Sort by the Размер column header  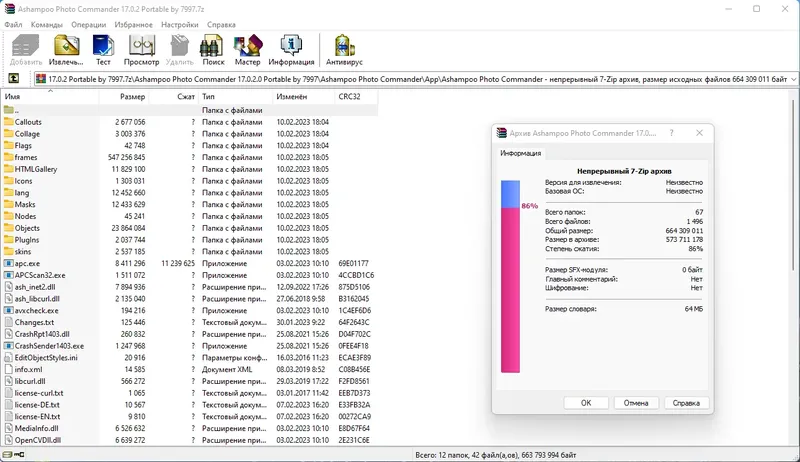pyautogui.click(x=123, y=96)
